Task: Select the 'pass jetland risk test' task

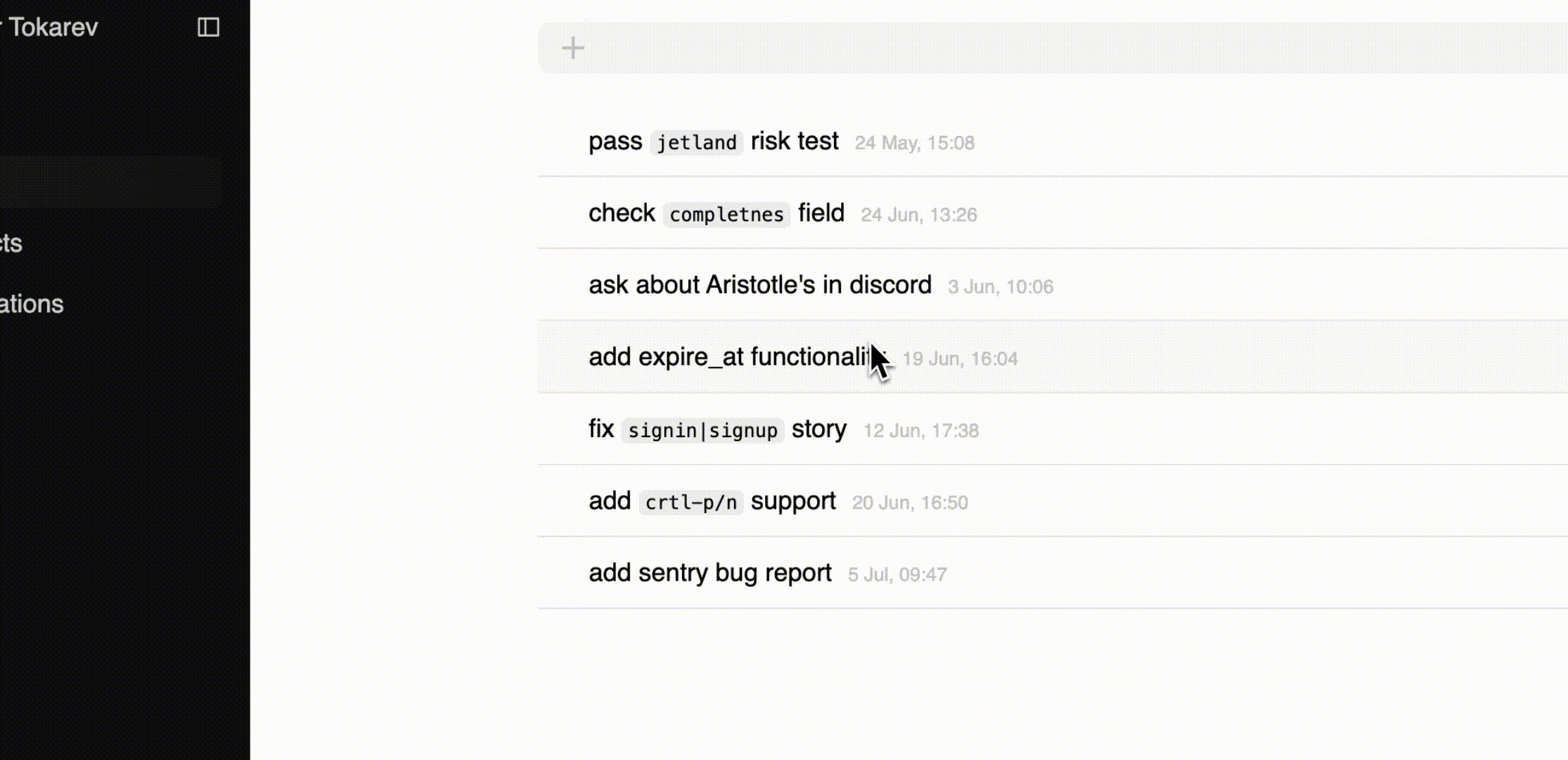Action: pos(1053,141)
